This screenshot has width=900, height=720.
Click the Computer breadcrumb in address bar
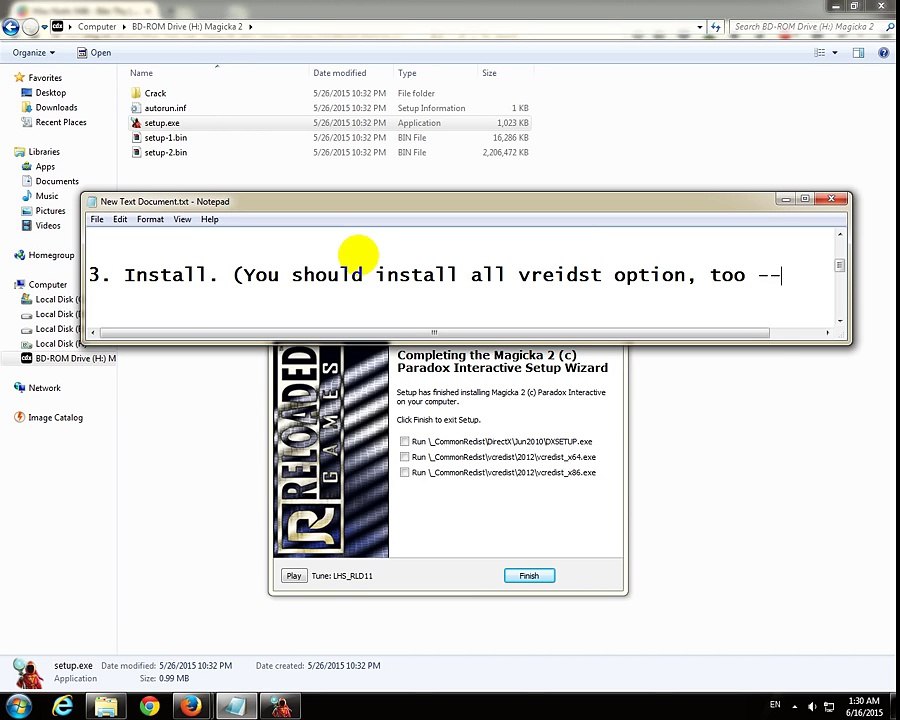[97, 26]
